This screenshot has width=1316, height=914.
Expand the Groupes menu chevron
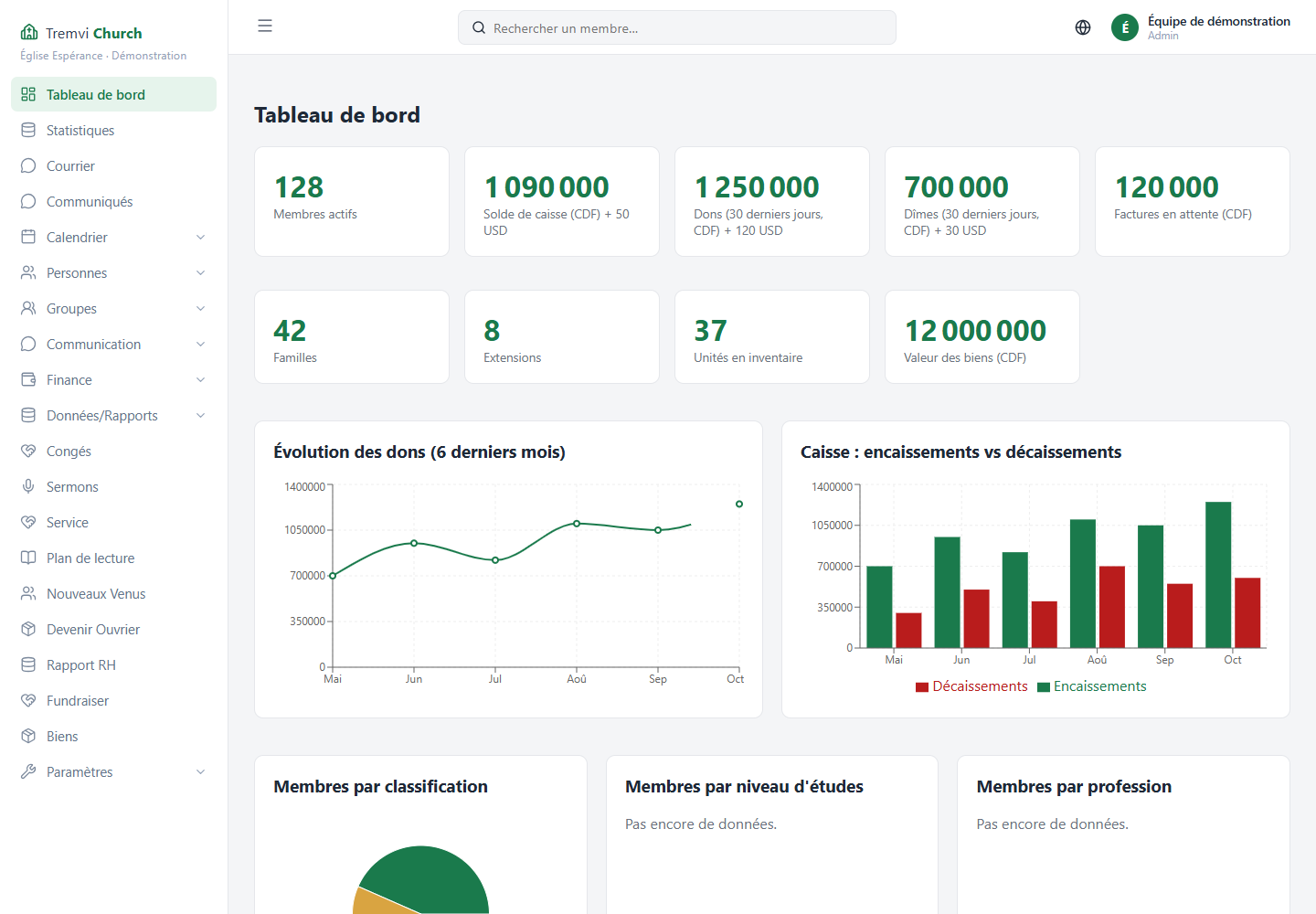(x=200, y=309)
